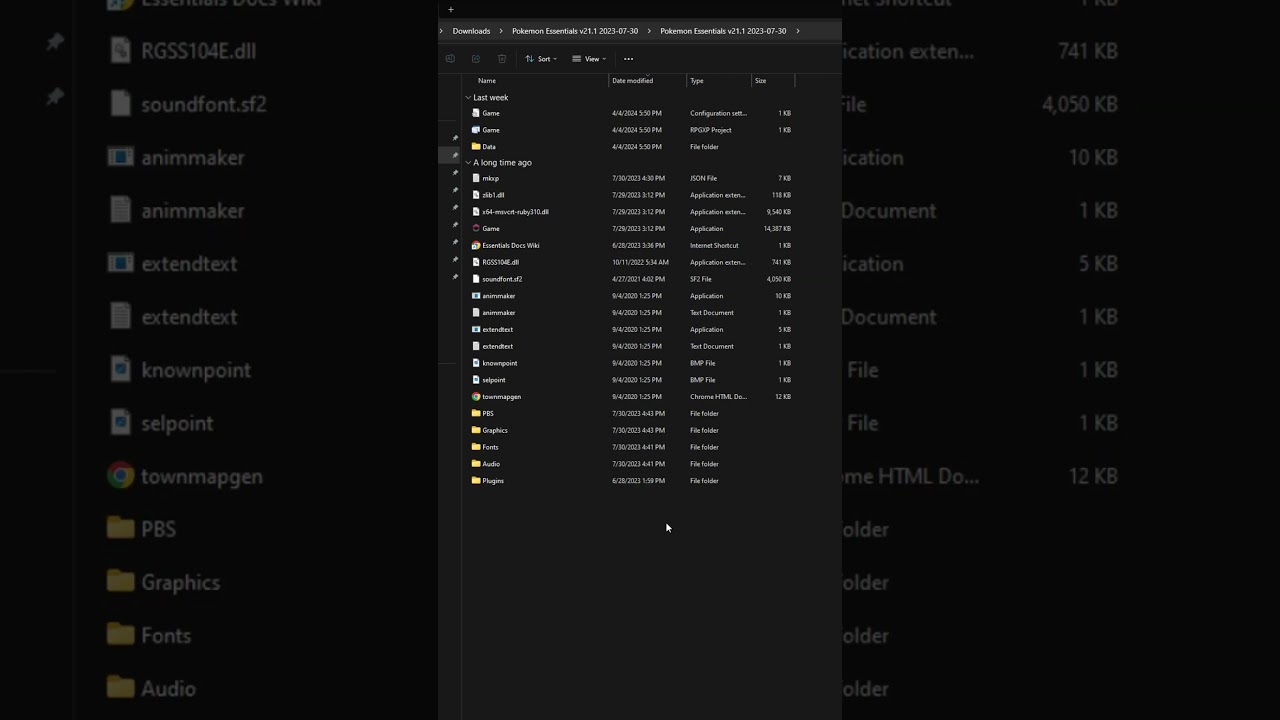Go to the Downloads breadcrumb
The width and height of the screenshot is (1280, 720).
[x=471, y=31]
